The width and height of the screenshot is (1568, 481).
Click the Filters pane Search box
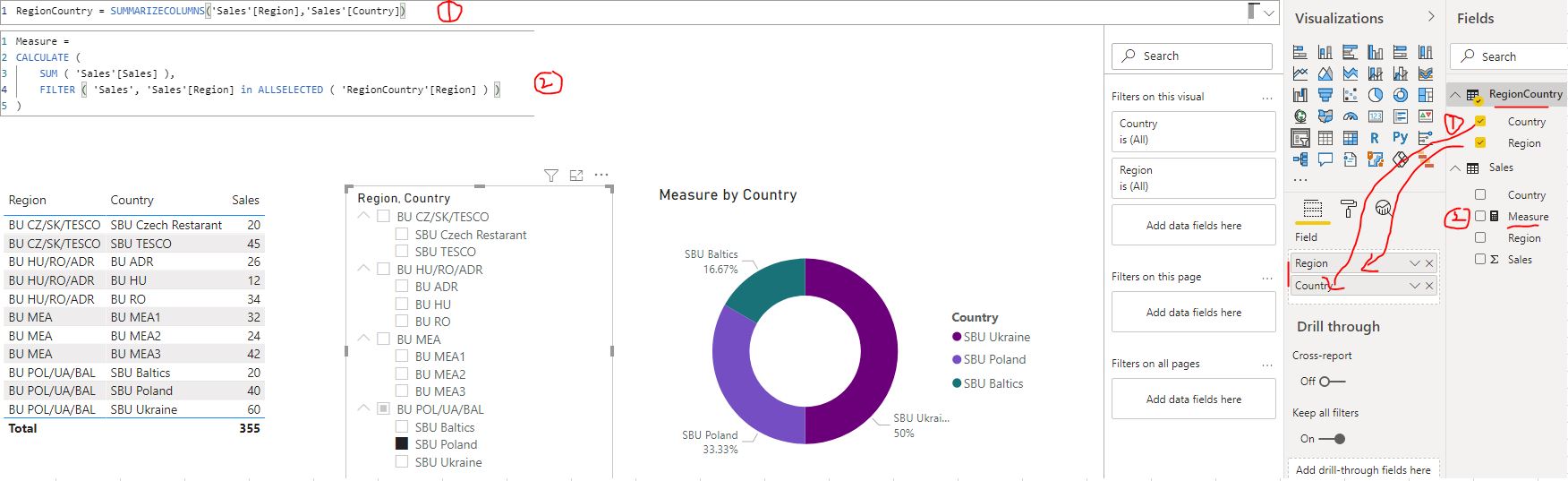(1192, 56)
